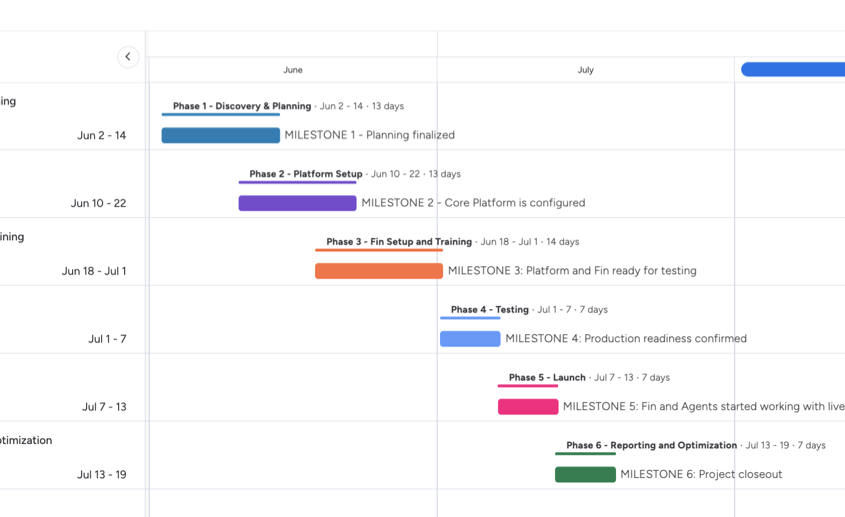Open Phase 6 - Reporting and Optimization label

652,446
